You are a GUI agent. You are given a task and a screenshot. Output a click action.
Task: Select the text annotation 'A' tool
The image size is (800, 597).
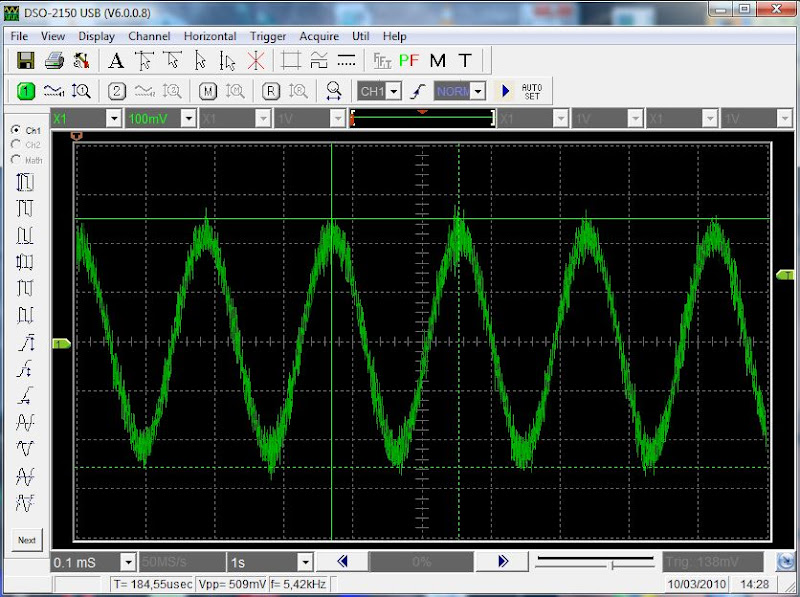pos(116,61)
